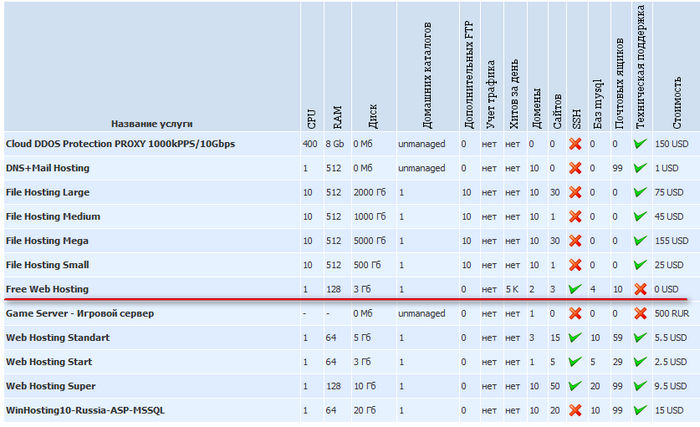
Task: Select DNS+Mail Hosting service name
Action: [x=47, y=168]
